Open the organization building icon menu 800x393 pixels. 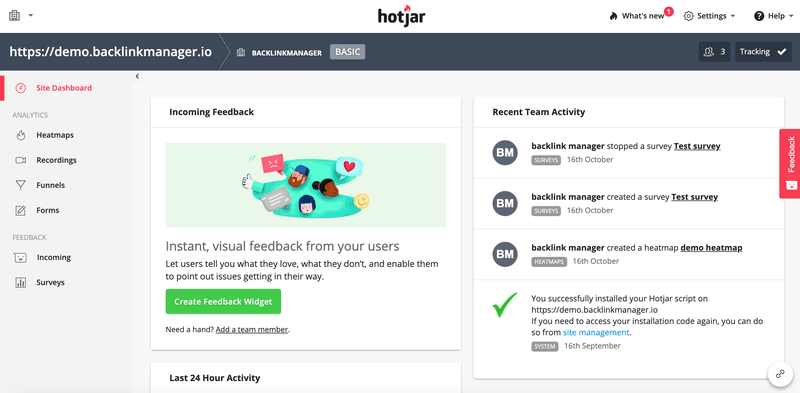(x=14, y=15)
